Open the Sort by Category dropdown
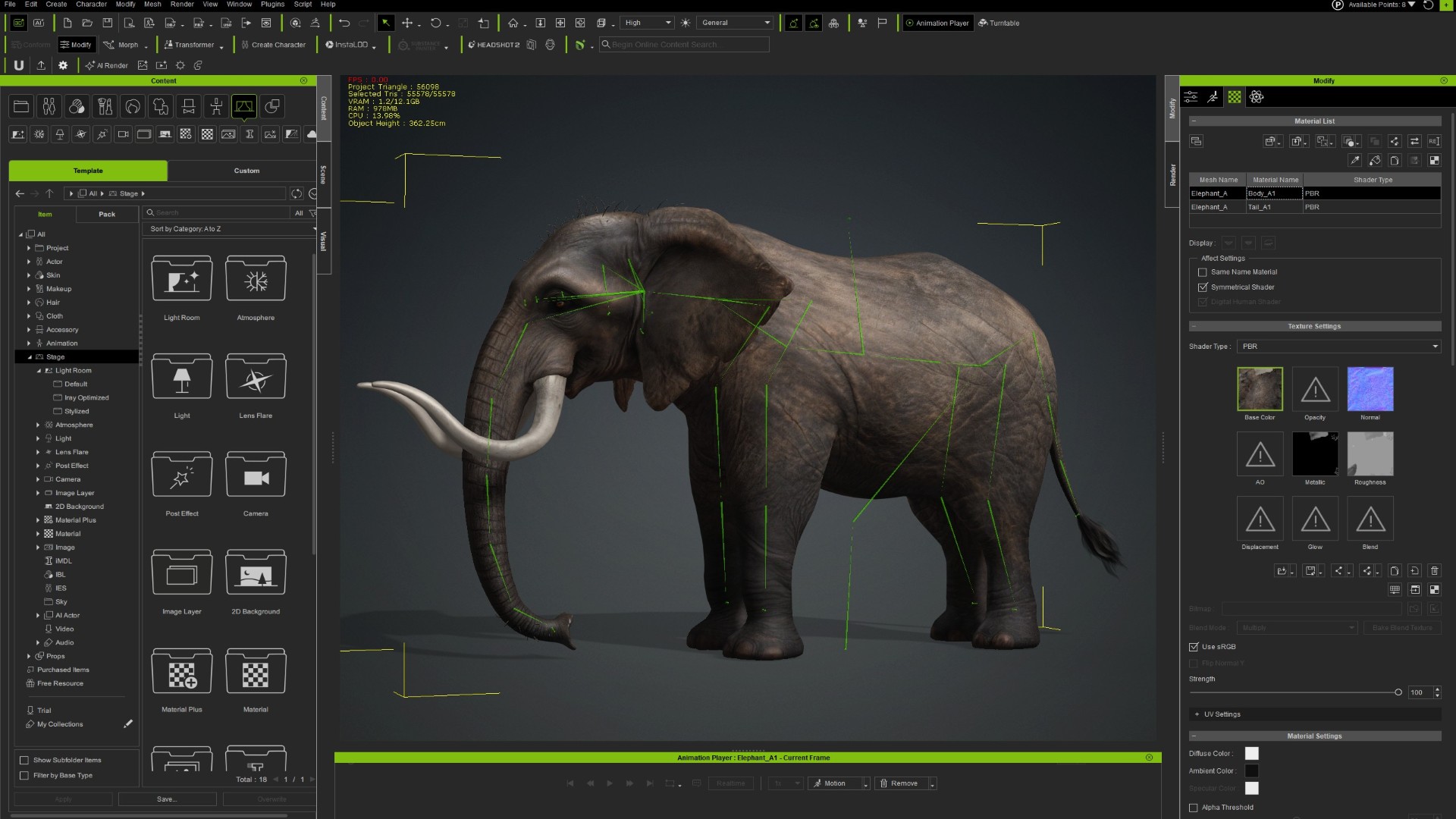Screen dimensions: 1456x819 point(230,229)
